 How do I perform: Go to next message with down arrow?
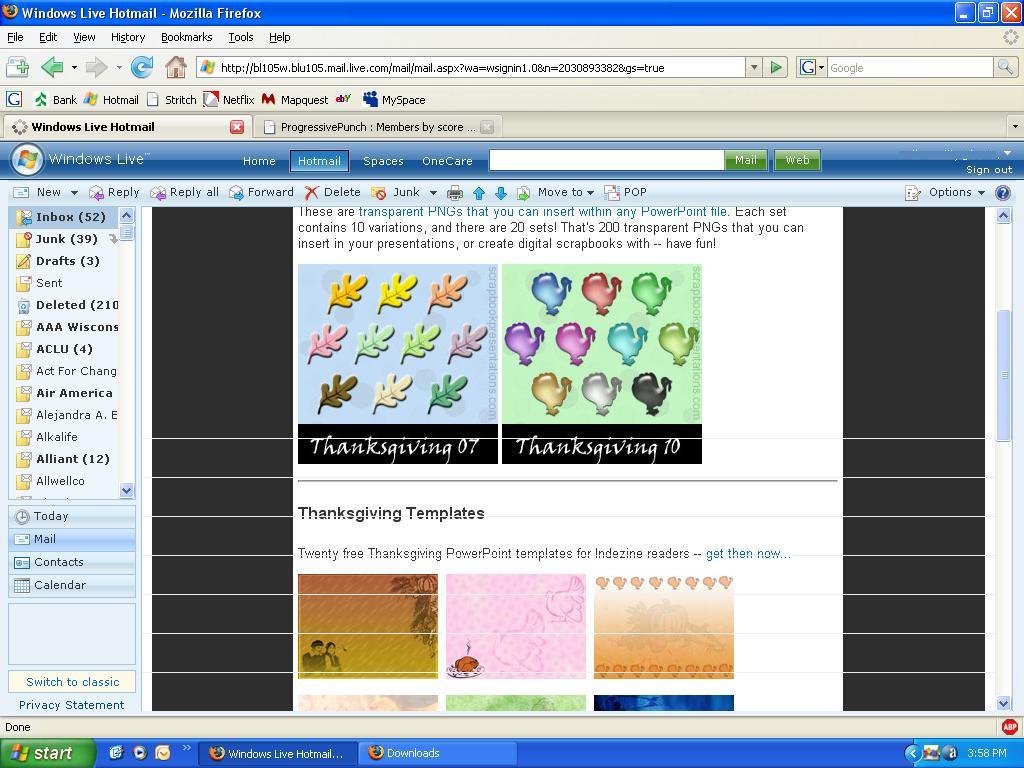pyautogui.click(x=501, y=193)
